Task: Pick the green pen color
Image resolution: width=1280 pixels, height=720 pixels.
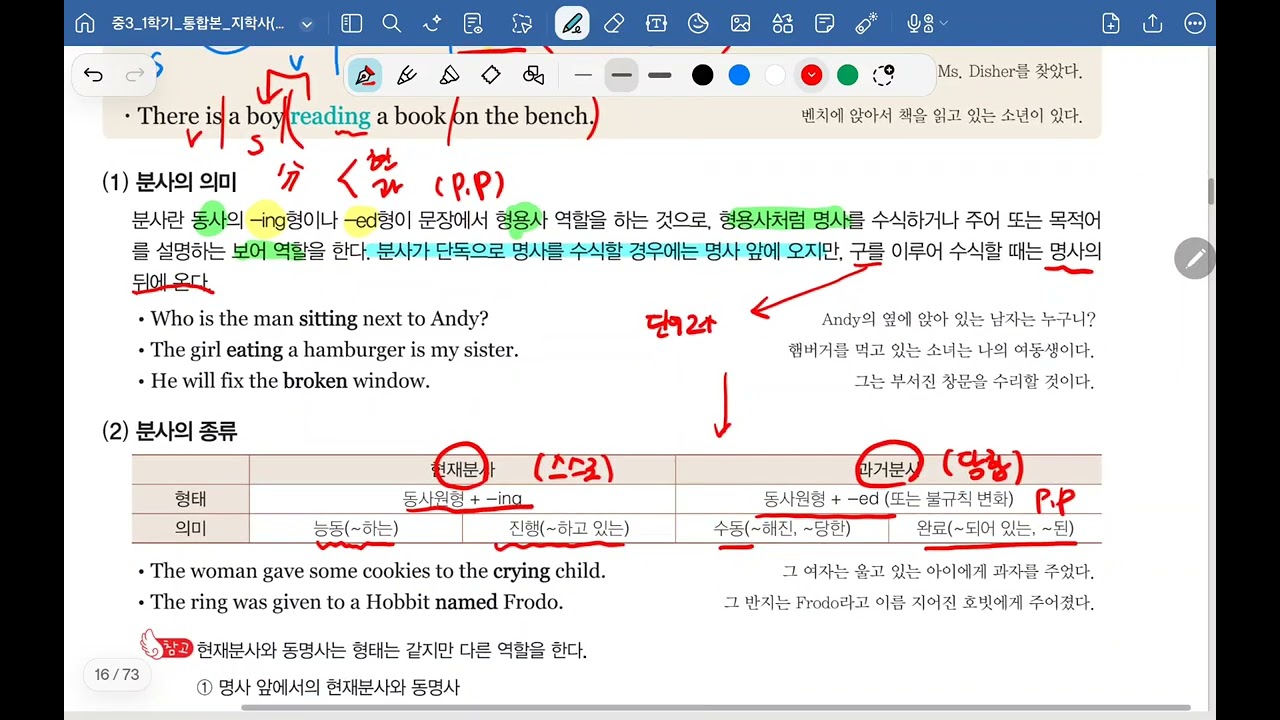Action: (x=847, y=75)
